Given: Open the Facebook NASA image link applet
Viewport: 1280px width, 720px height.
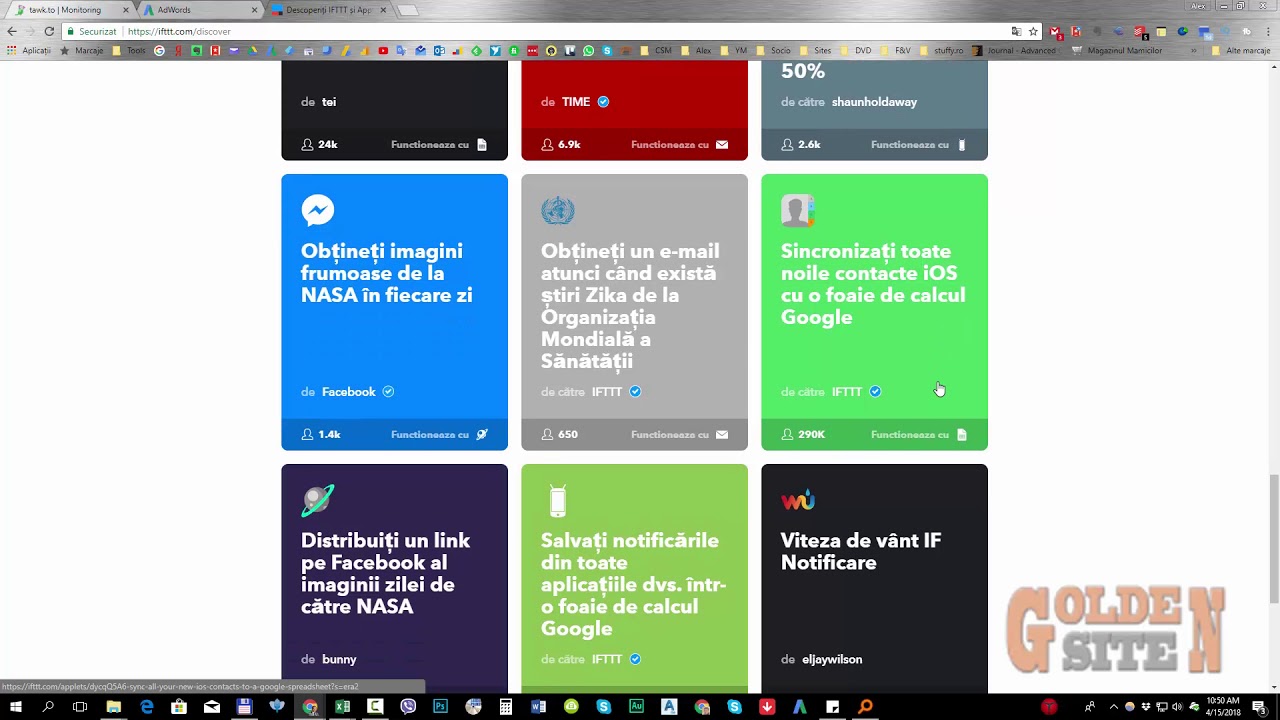Looking at the screenshot, I should (x=394, y=578).
